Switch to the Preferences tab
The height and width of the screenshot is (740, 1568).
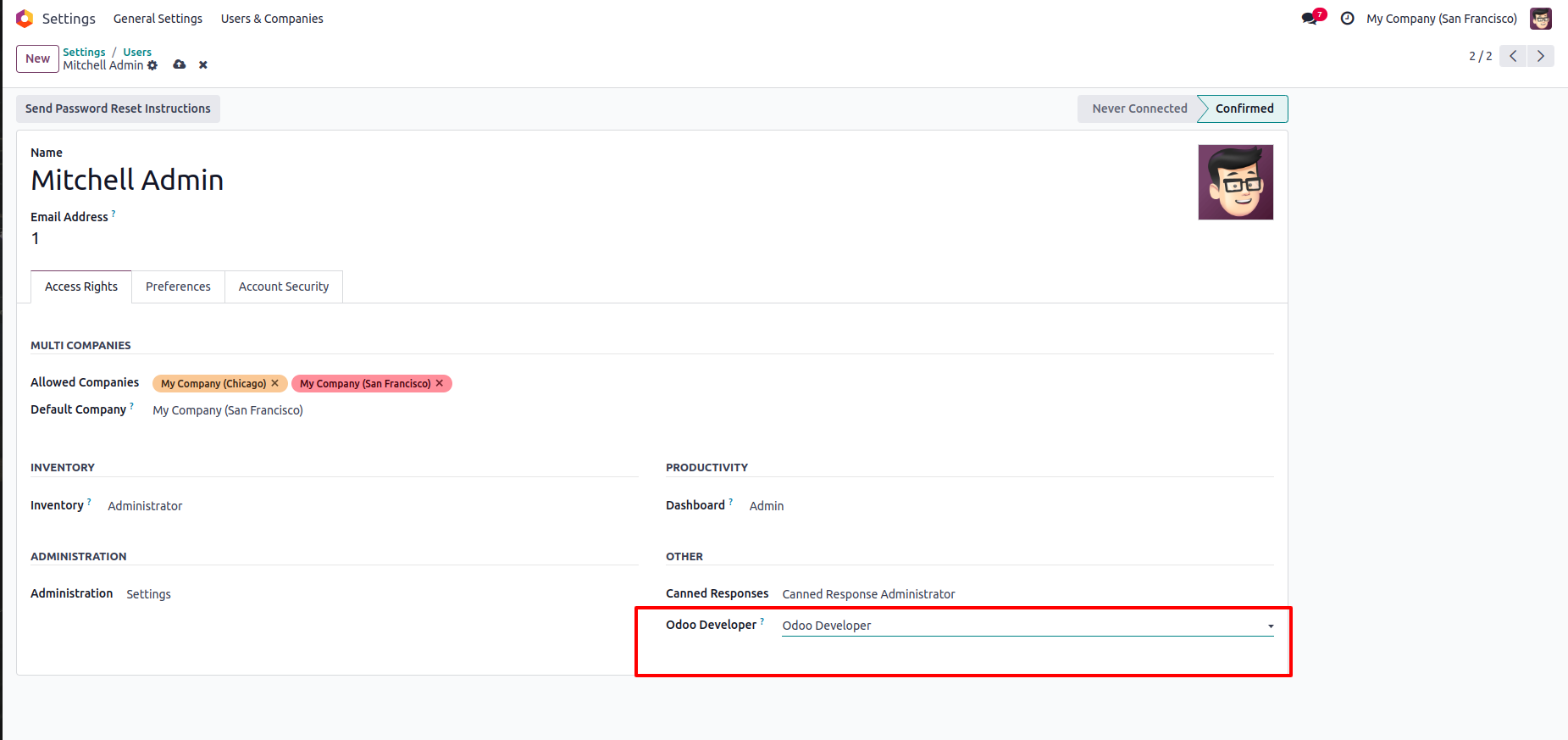tap(178, 287)
